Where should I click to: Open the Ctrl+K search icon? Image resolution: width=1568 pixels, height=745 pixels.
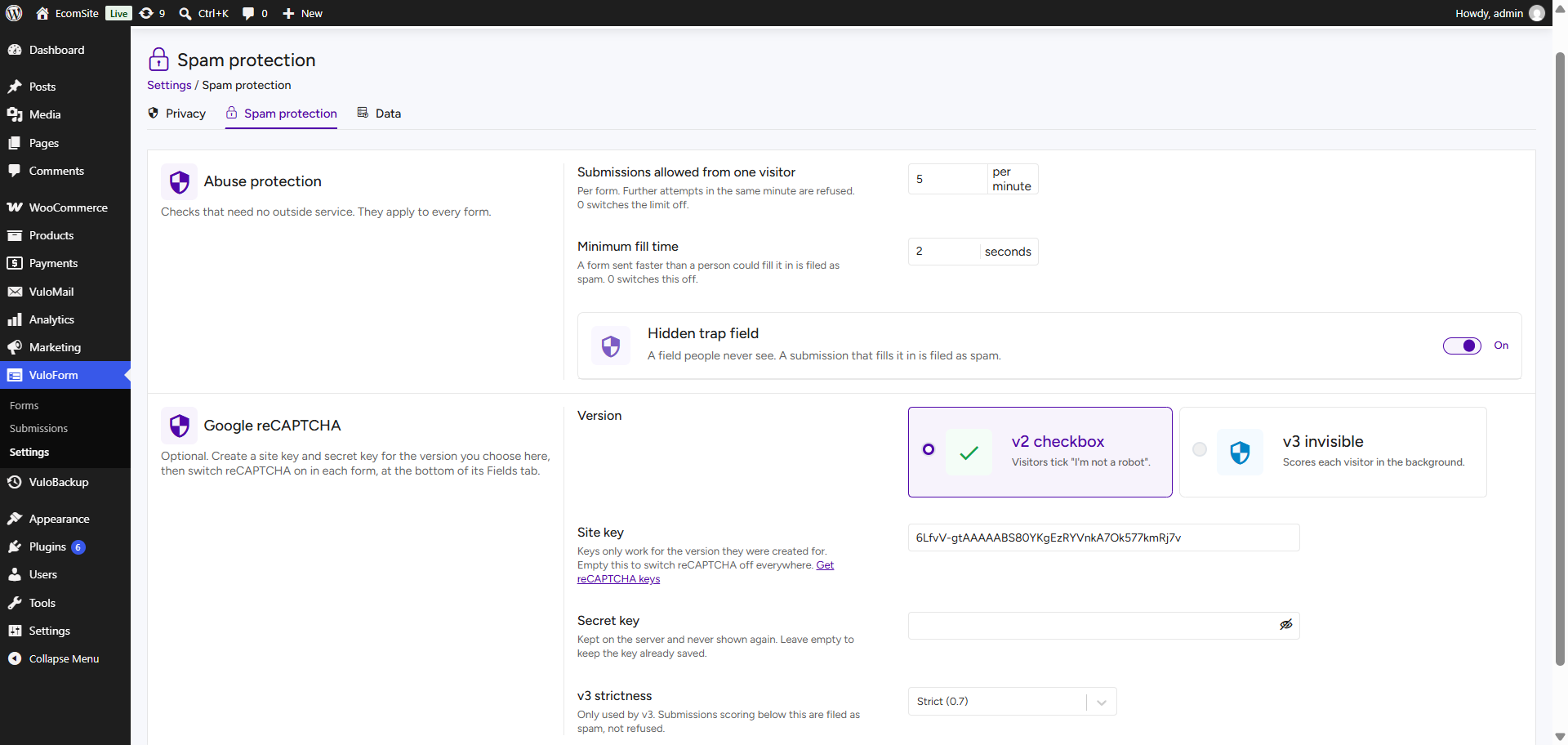pyautogui.click(x=185, y=13)
